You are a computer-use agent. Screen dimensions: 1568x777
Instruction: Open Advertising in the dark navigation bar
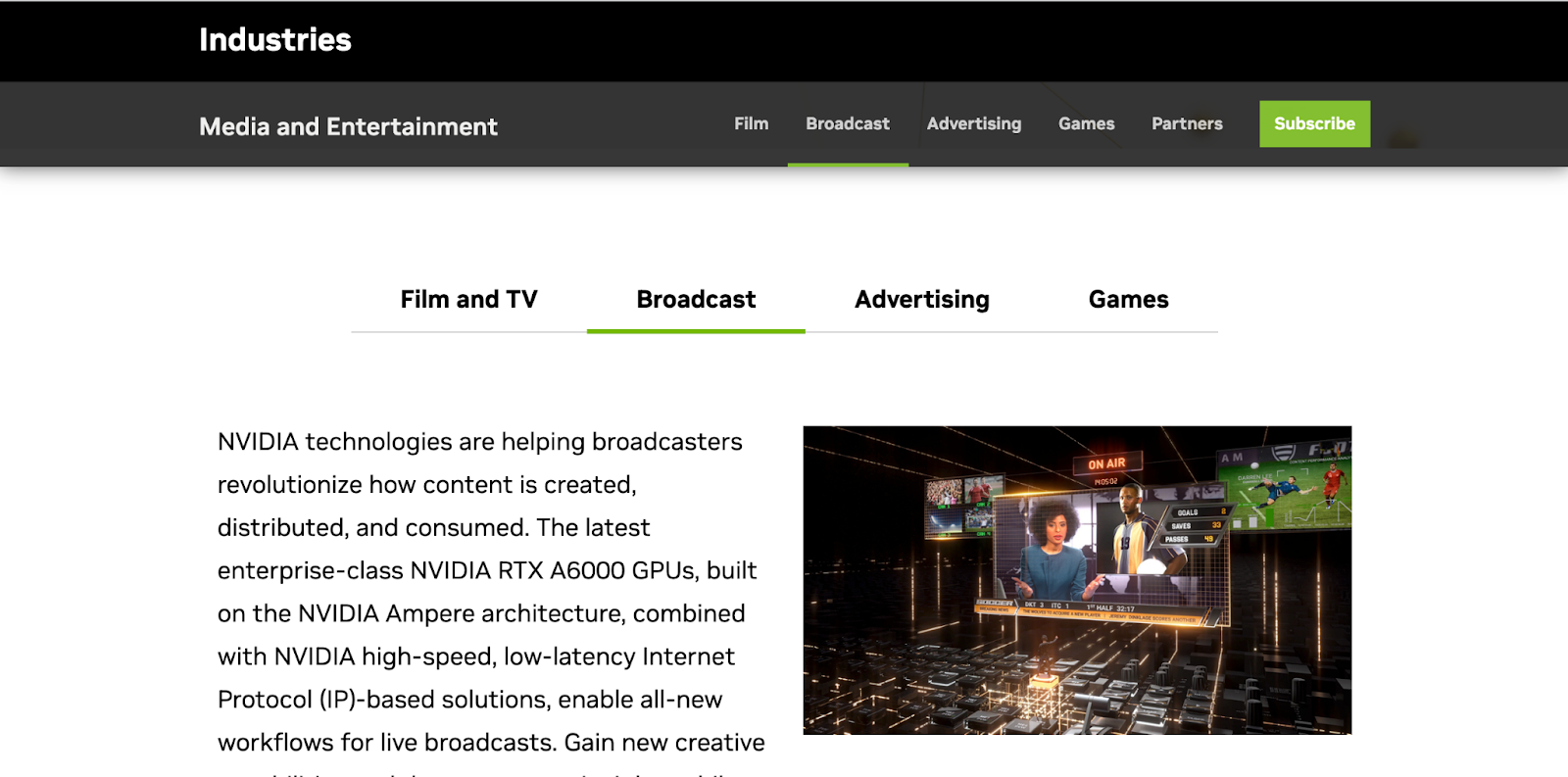click(974, 123)
